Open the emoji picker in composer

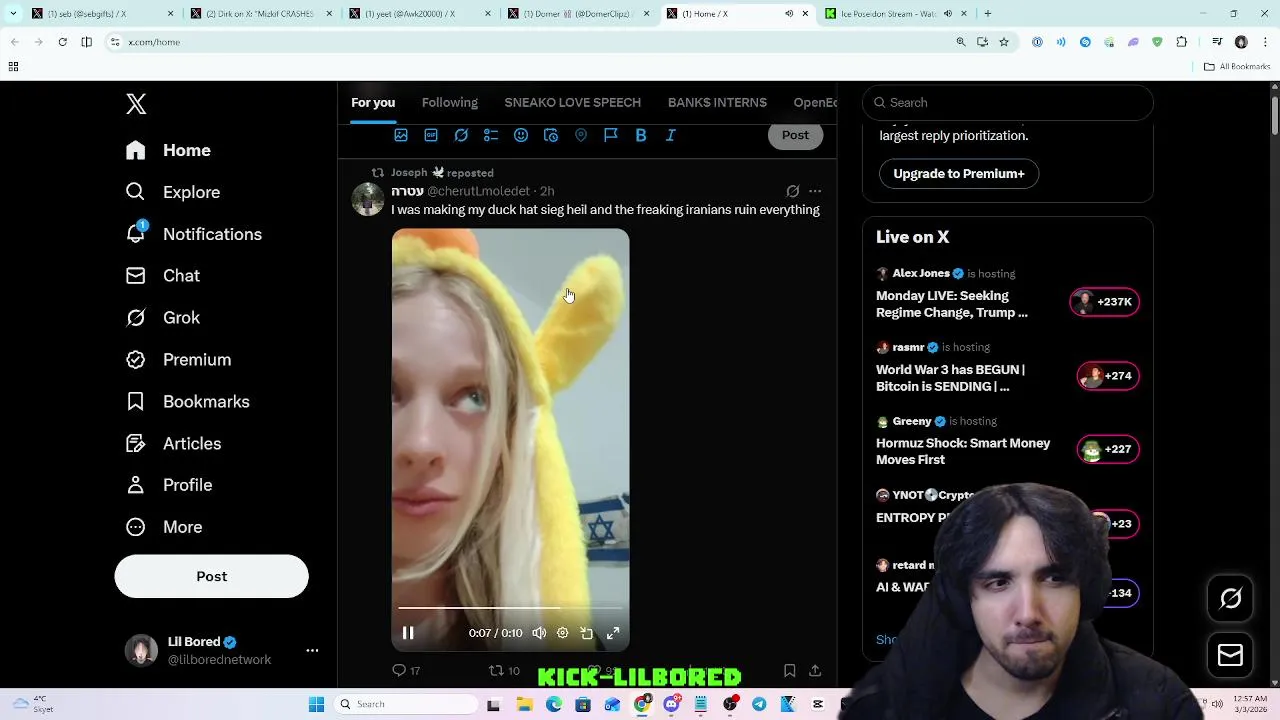coord(521,135)
